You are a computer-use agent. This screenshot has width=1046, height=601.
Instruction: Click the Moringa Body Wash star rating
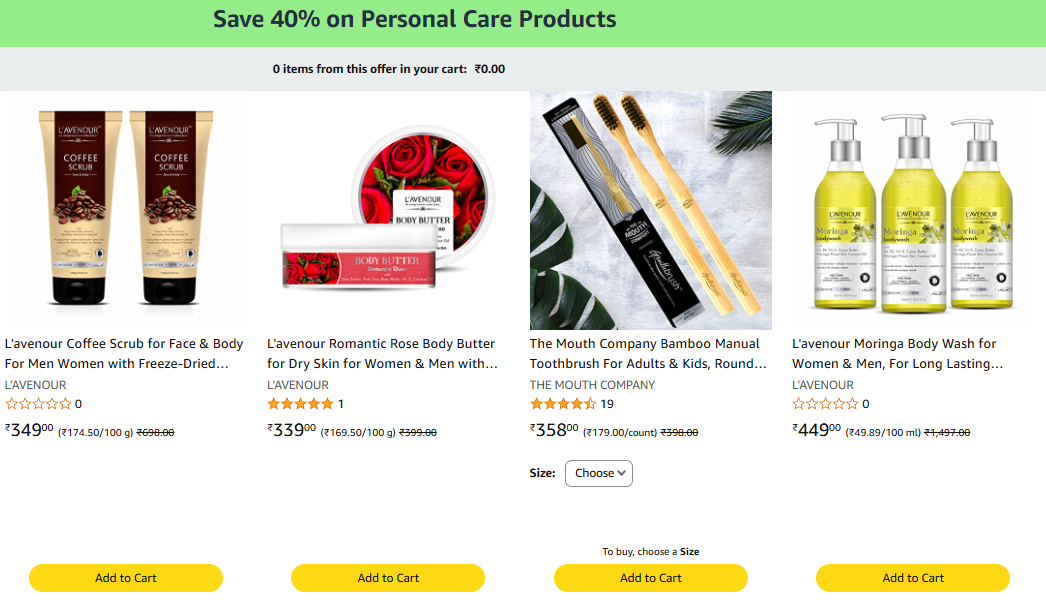(825, 404)
